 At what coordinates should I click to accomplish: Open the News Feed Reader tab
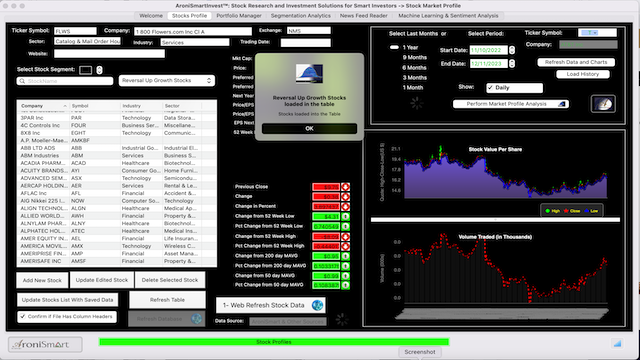tap(364, 16)
